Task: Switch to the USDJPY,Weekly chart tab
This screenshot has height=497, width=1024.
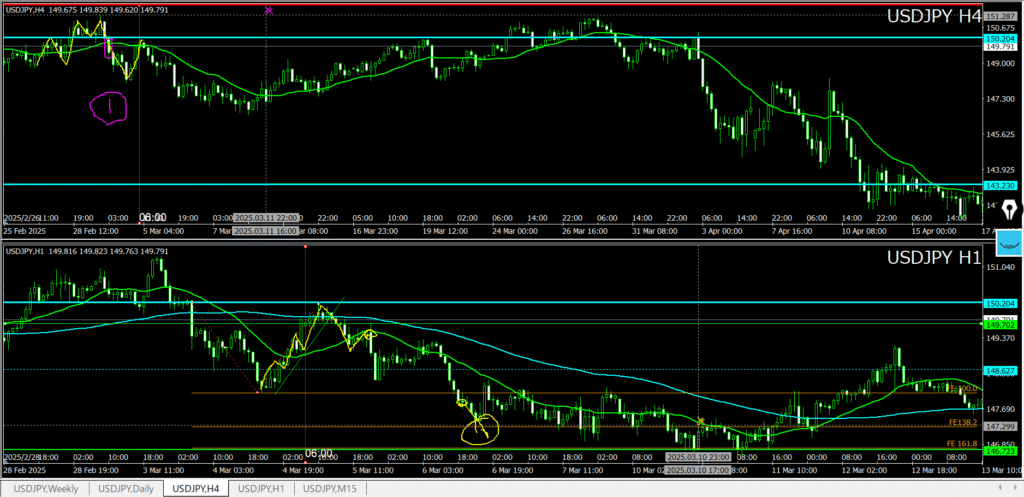Action: click(45, 488)
